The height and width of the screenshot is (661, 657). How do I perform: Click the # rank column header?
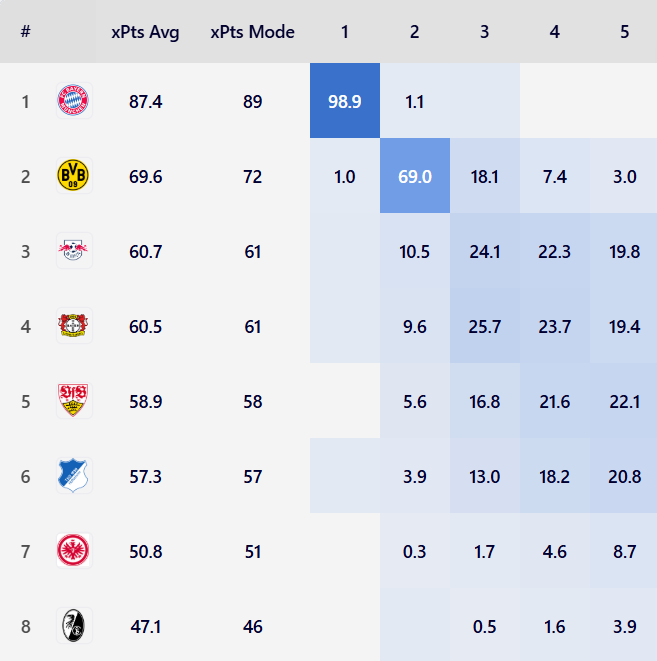tap(25, 31)
